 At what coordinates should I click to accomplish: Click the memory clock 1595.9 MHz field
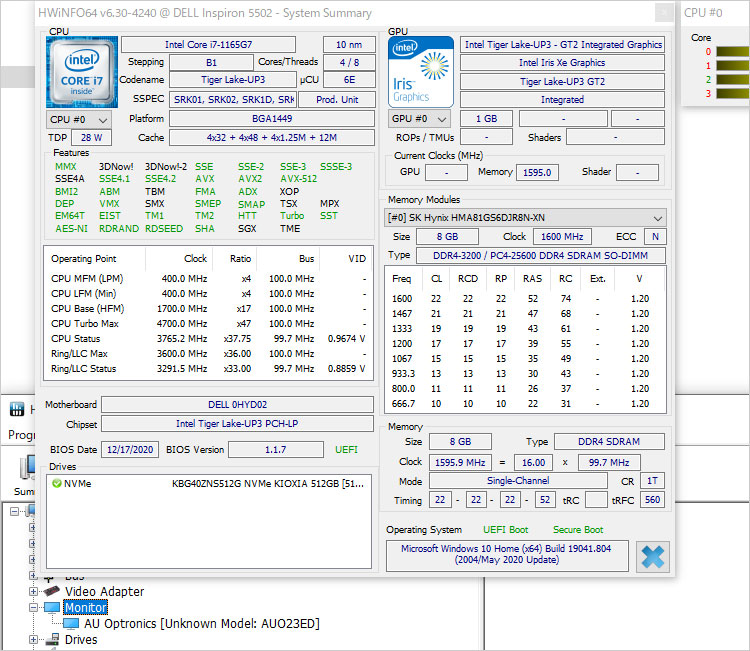(x=460, y=463)
